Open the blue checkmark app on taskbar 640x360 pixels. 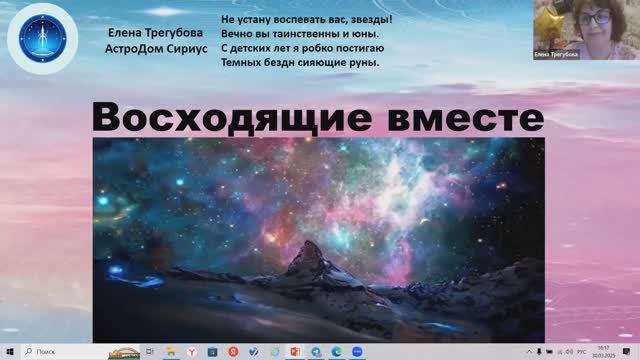pyautogui.click(x=253, y=351)
